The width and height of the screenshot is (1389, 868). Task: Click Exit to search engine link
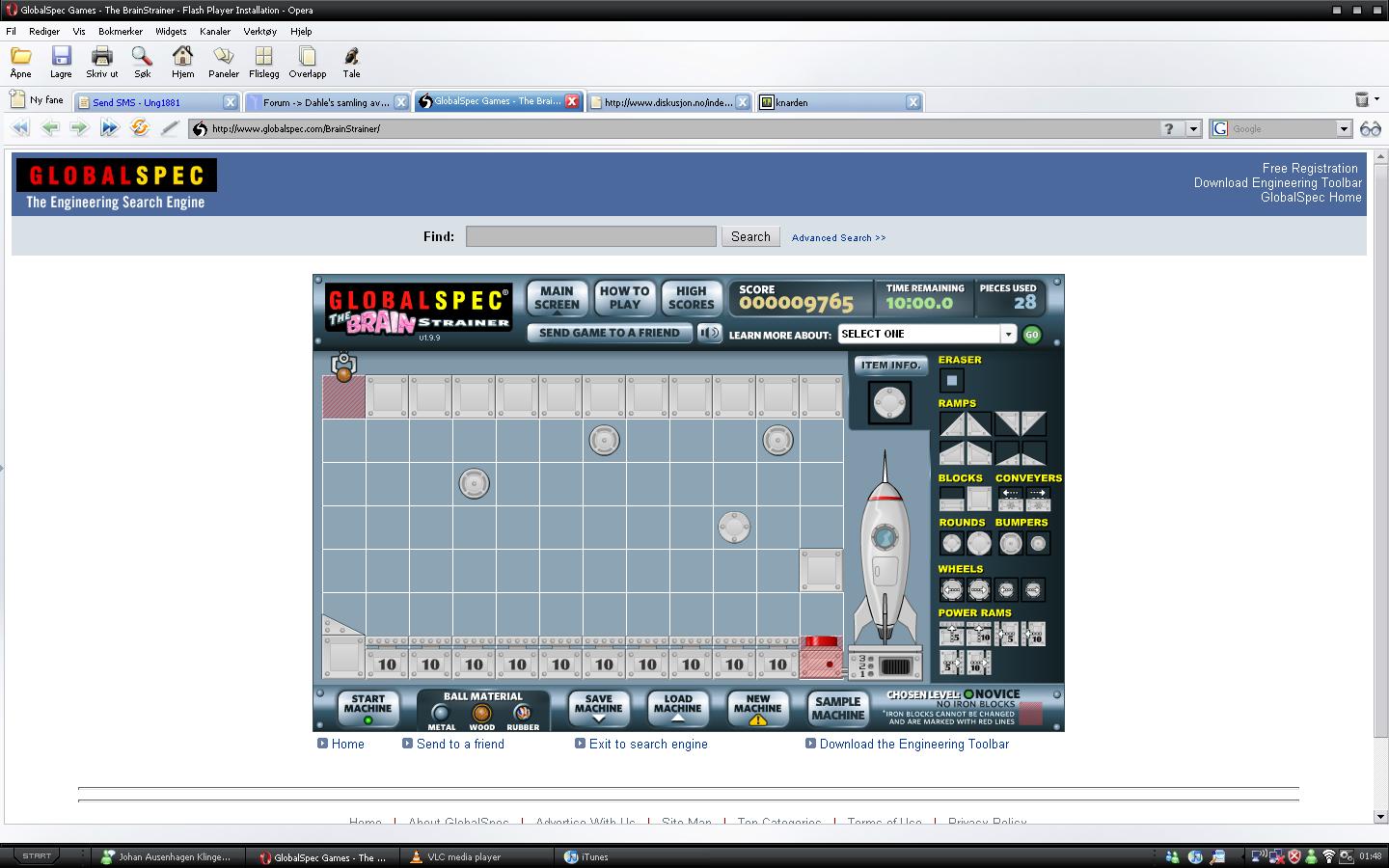point(648,744)
